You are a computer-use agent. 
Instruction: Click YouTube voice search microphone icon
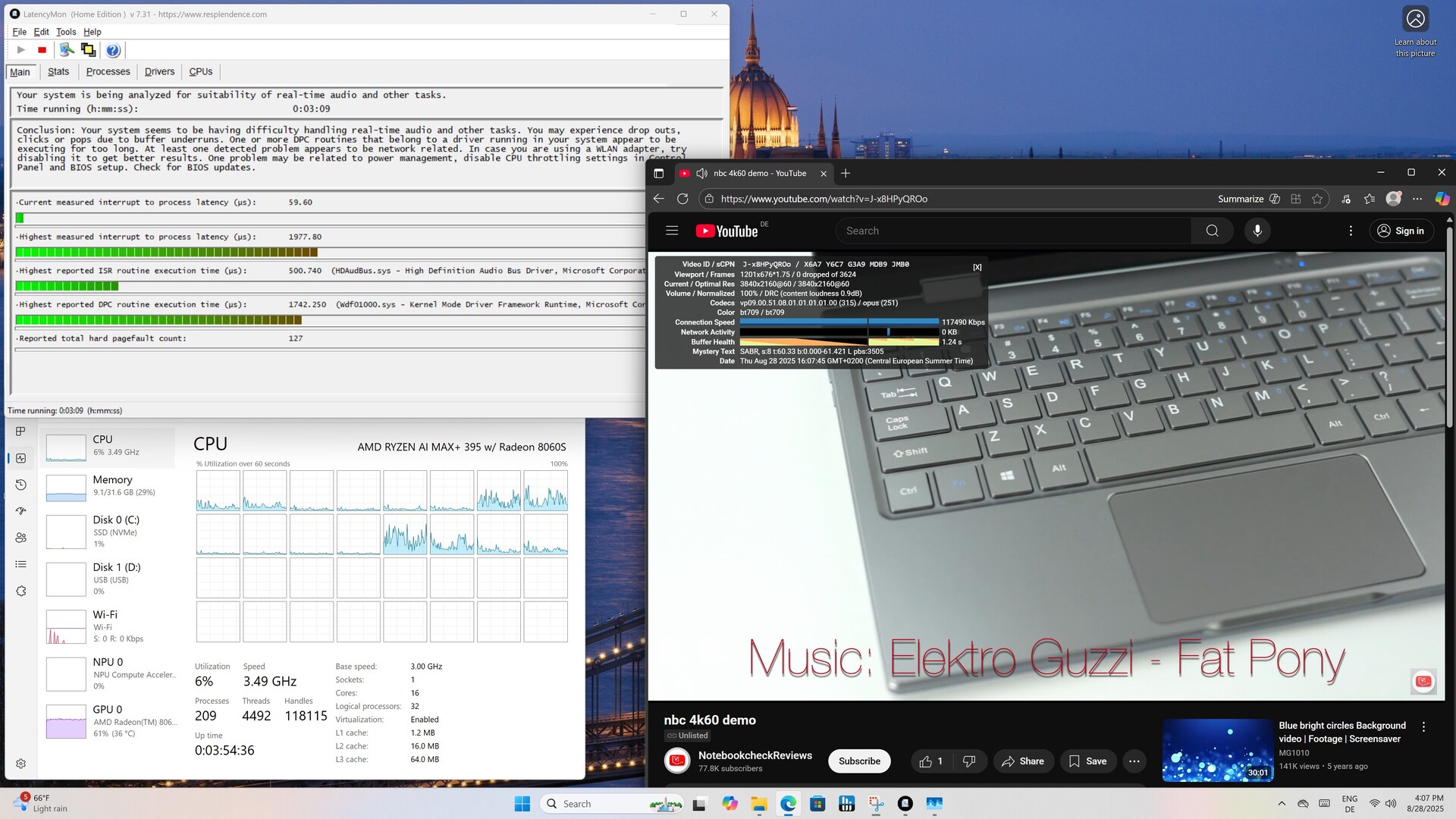click(x=1257, y=231)
